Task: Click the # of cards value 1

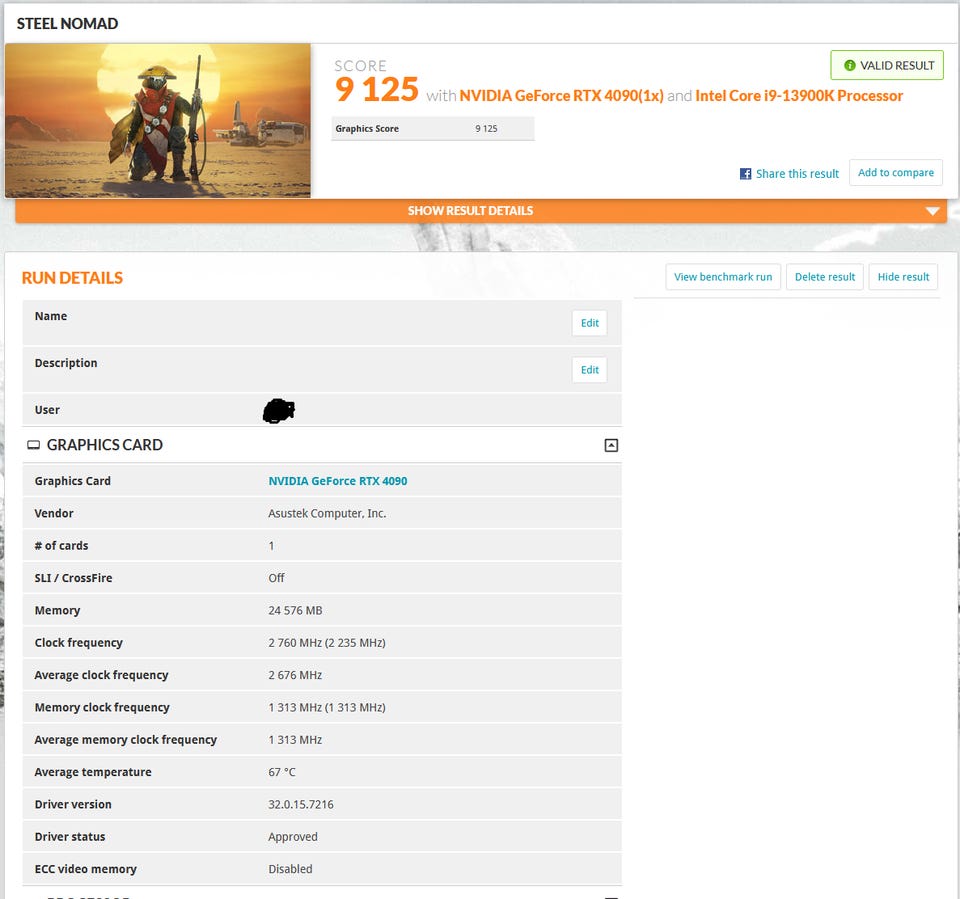Action: click(271, 546)
